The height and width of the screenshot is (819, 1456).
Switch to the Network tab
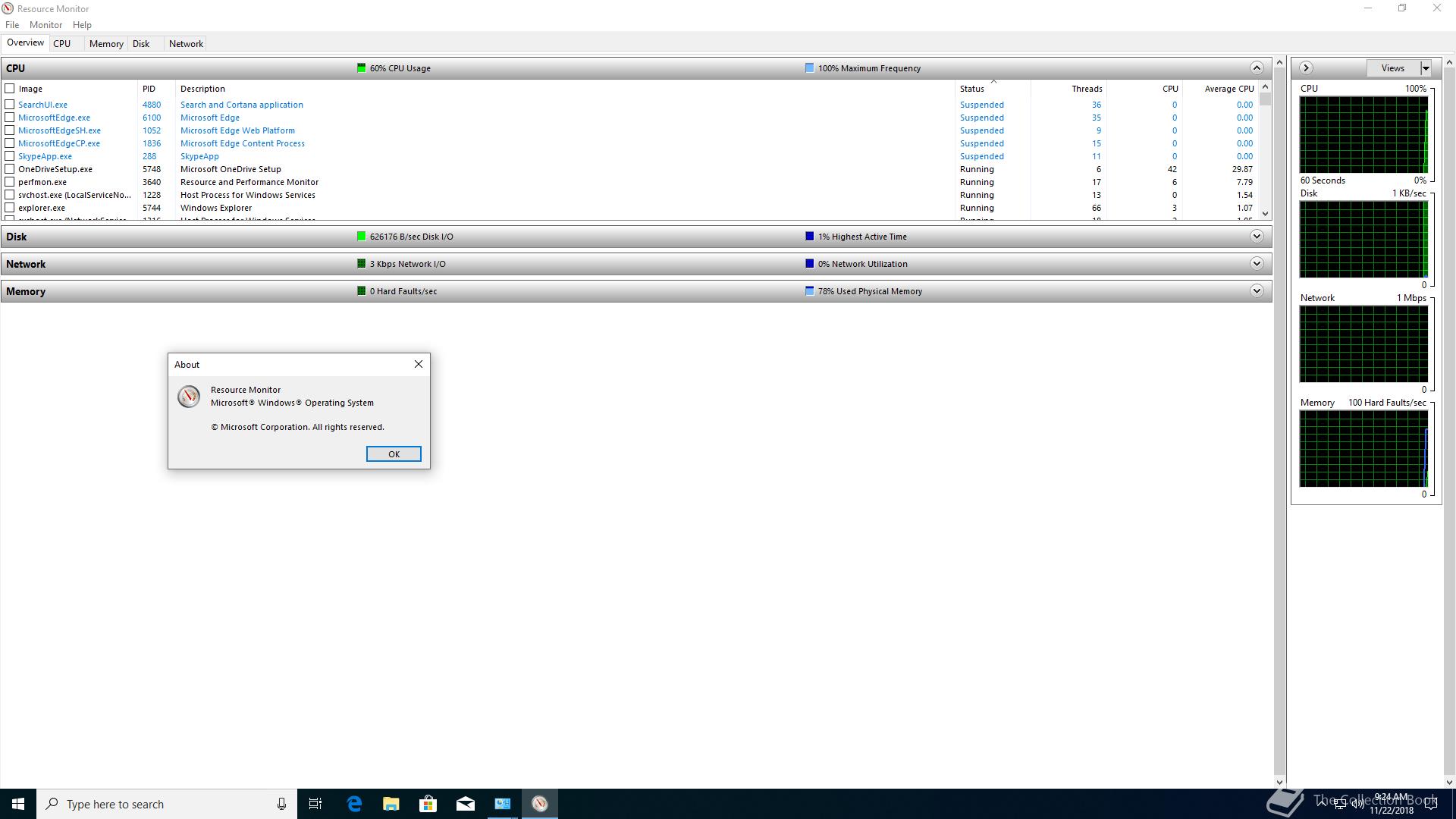186,44
